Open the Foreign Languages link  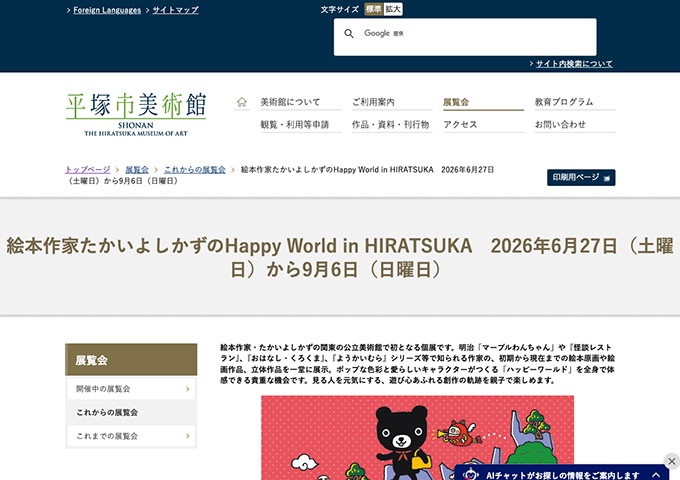coord(107,10)
